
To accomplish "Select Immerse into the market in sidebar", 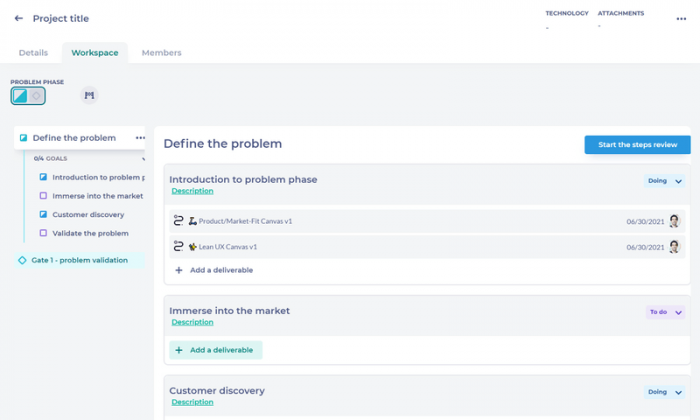I will [97, 196].
